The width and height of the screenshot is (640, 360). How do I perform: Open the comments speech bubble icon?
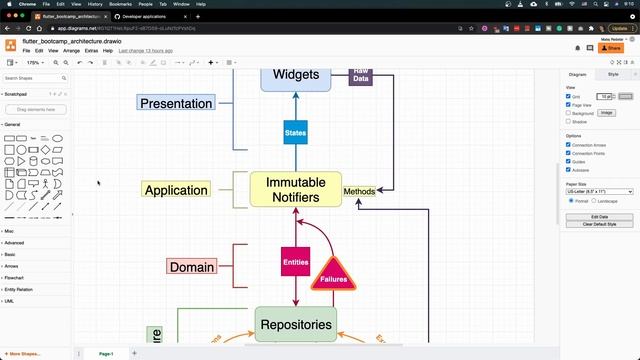tap(590, 48)
